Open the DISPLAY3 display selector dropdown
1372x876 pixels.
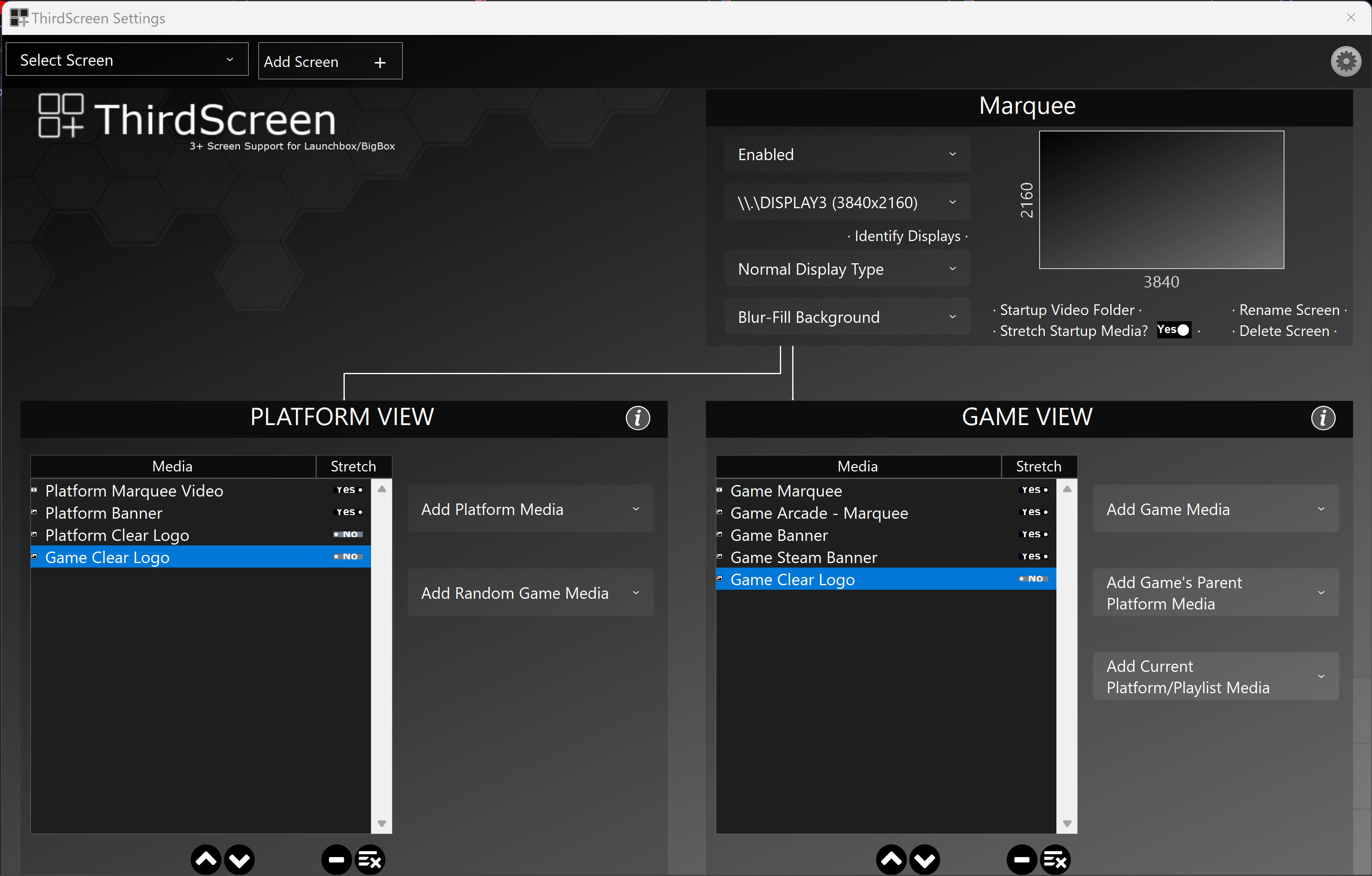tap(847, 202)
